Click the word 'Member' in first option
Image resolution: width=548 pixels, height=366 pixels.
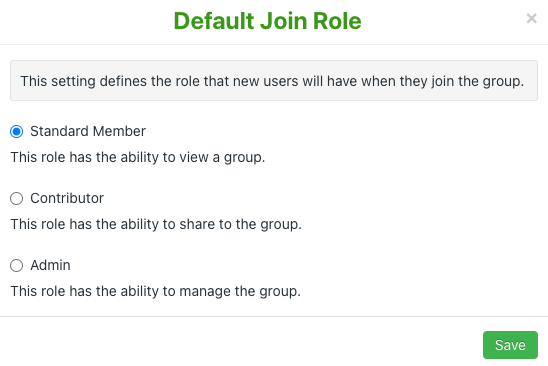pos(119,131)
